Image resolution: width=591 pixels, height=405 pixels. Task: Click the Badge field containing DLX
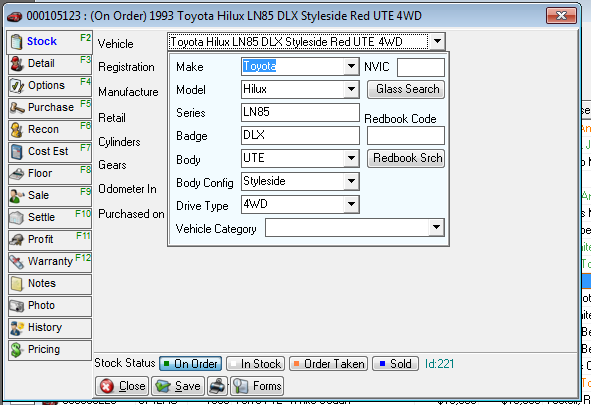tap(300, 136)
